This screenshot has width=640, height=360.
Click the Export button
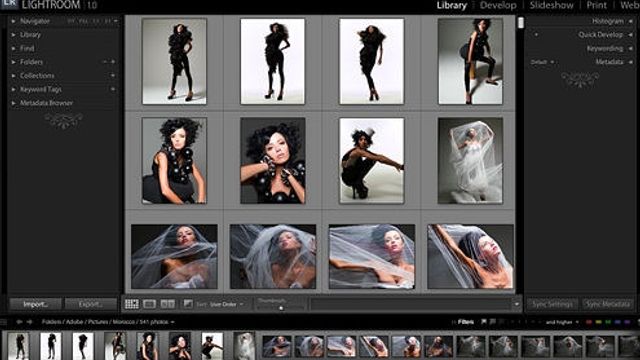(91, 304)
